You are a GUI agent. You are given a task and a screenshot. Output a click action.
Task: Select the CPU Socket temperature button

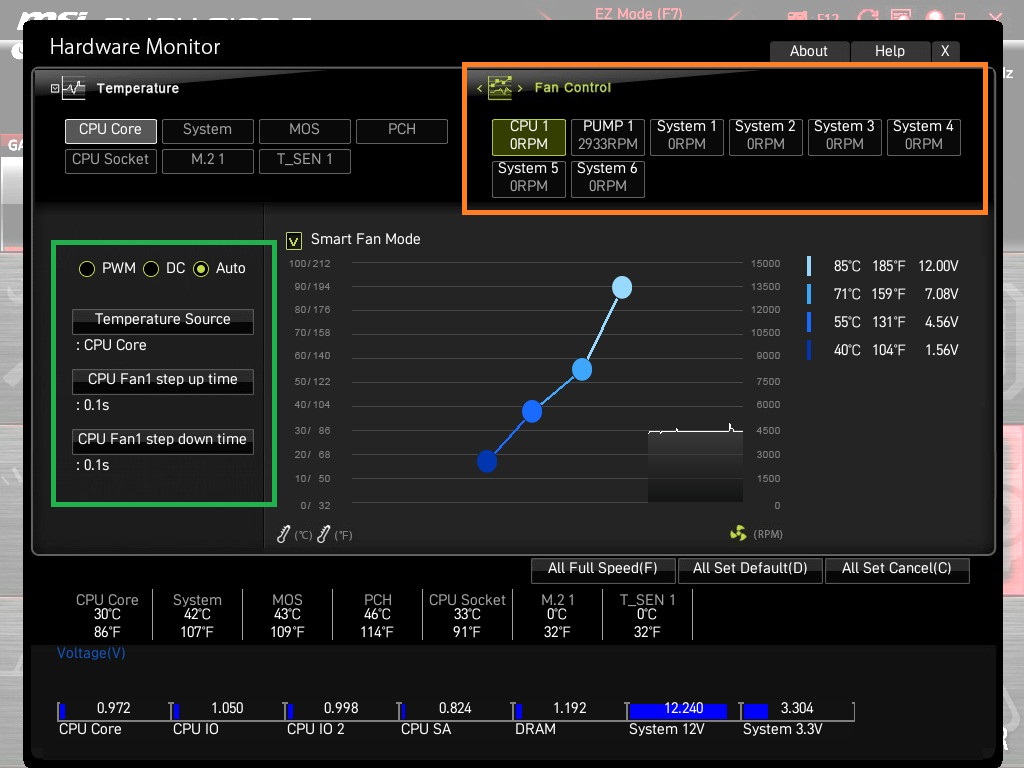[110, 161]
